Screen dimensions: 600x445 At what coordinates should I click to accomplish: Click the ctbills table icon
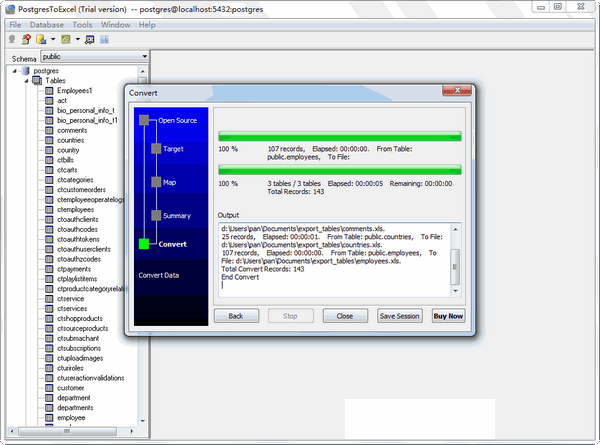(x=49, y=160)
